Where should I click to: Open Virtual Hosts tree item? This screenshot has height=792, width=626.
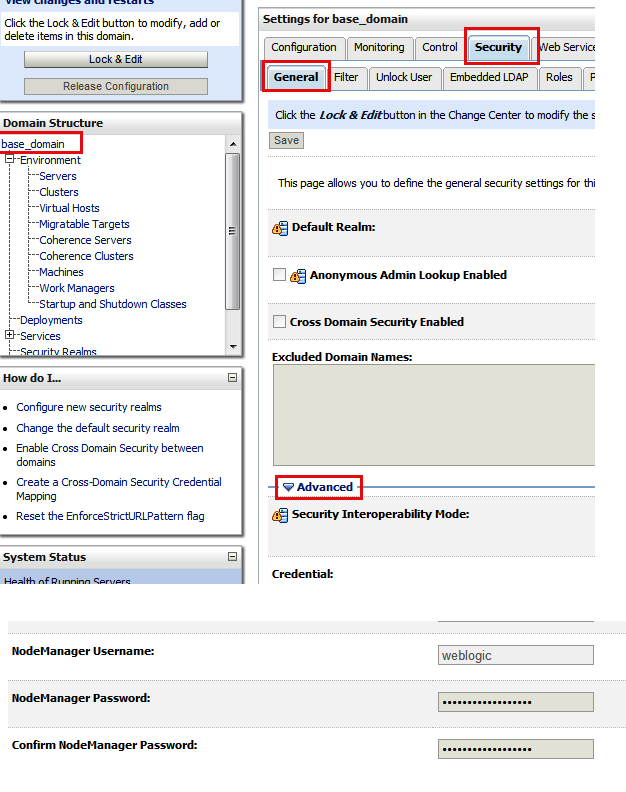(69, 208)
